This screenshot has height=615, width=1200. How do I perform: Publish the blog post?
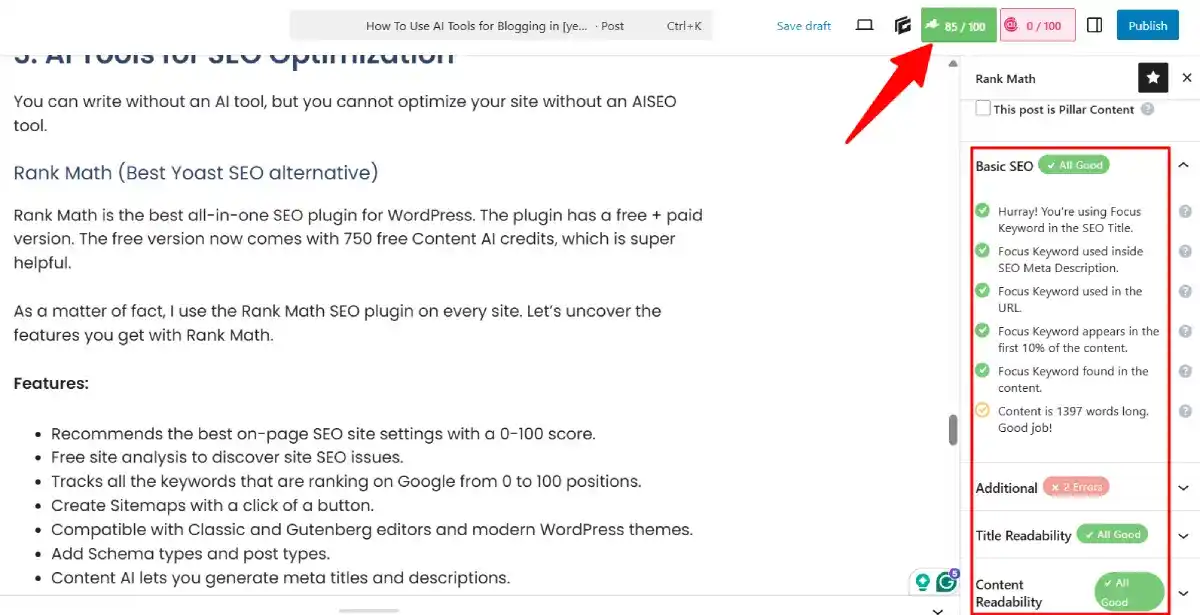pos(1147,25)
